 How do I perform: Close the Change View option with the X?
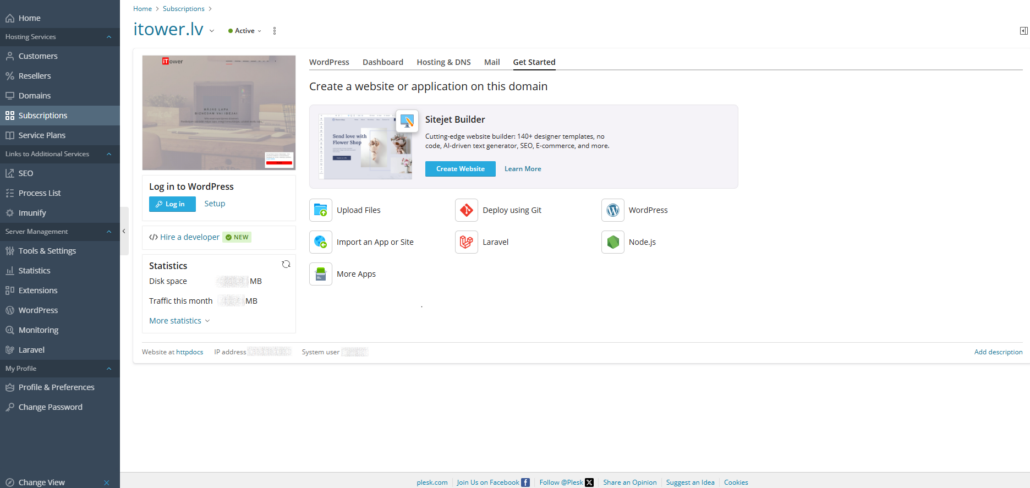point(106,483)
